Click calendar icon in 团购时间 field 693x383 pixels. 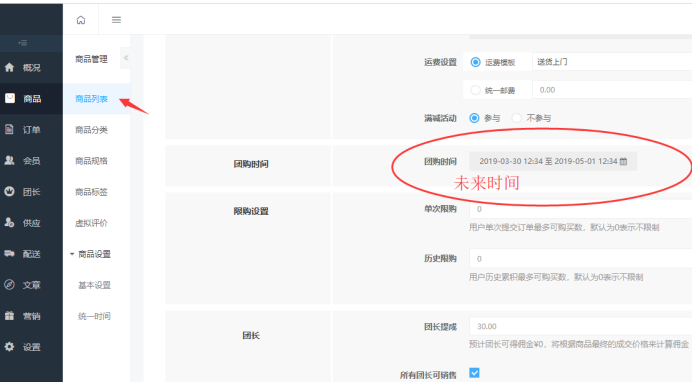pos(623,161)
